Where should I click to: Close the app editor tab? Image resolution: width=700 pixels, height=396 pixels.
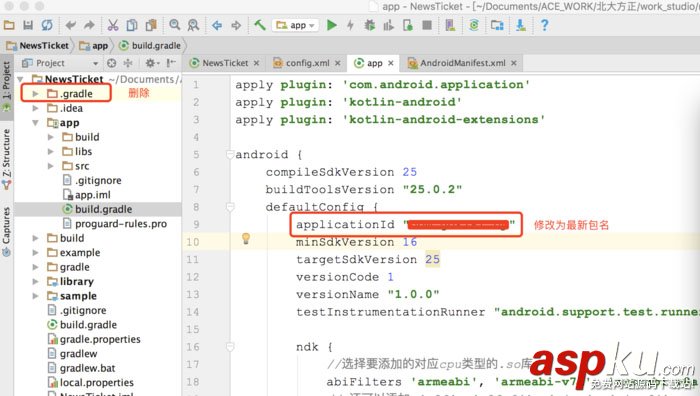pos(391,63)
